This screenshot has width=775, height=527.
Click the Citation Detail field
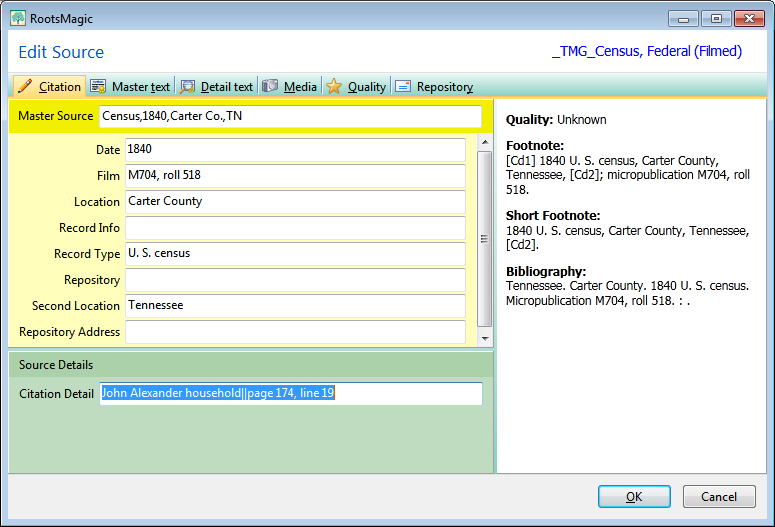291,394
